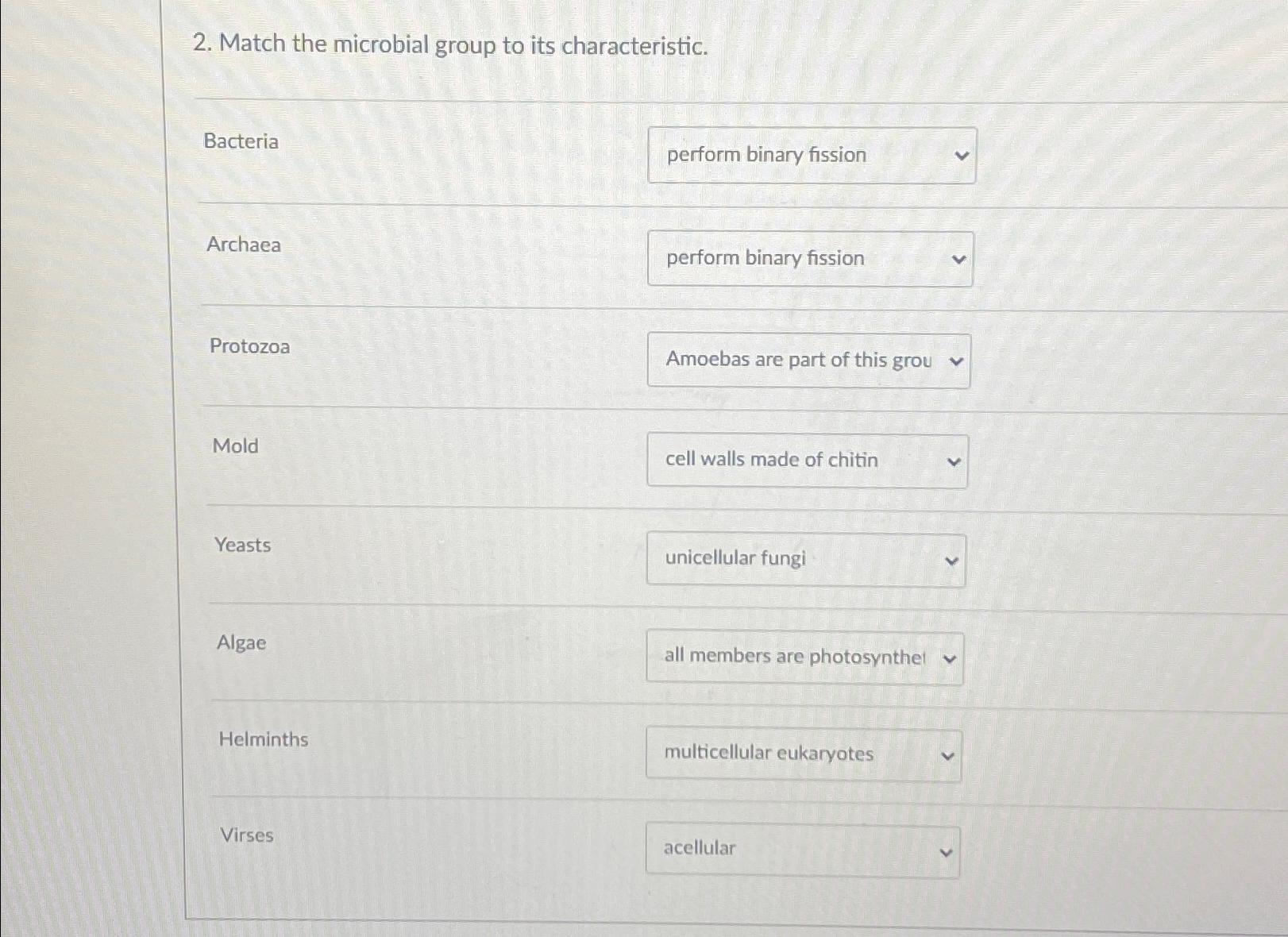Image resolution: width=1288 pixels, height=937 pixels.
Task: Open the Archaea characteristic dropdown
Action: [x=810, y=259]
